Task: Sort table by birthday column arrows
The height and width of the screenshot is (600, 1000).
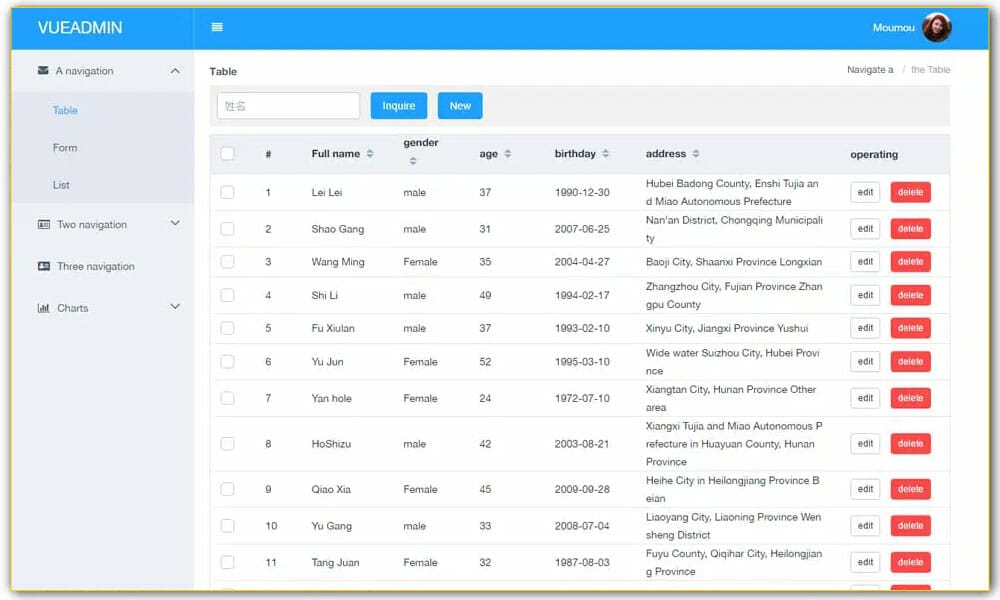Action: [605, 154]
